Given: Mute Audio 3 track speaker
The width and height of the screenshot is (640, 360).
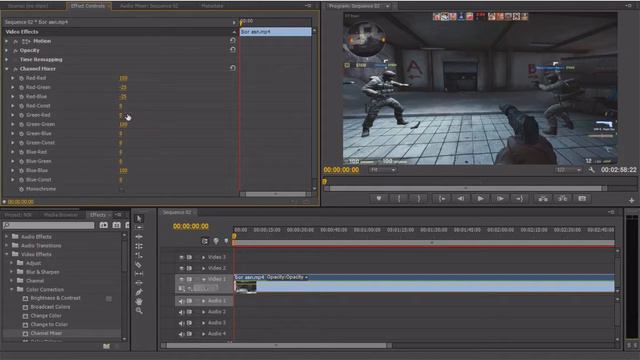Looking at the screenshot, I should [182, 323].
